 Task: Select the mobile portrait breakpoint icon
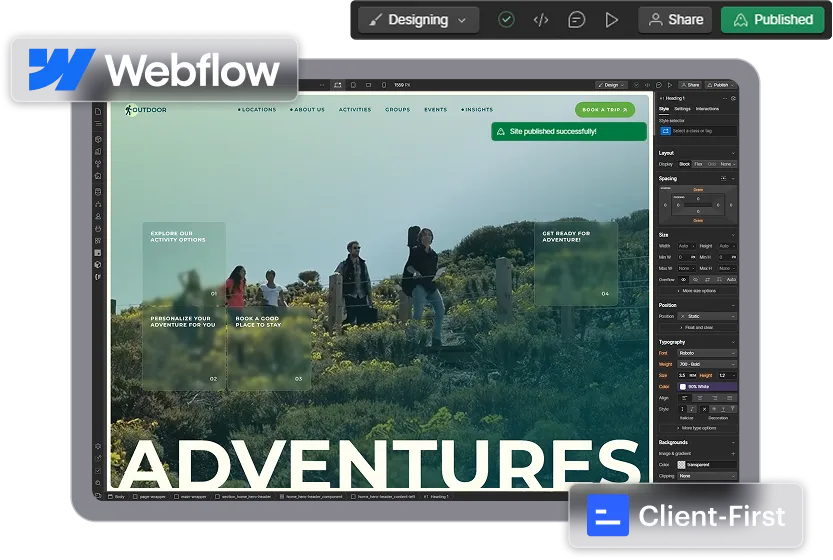point(384,85)
